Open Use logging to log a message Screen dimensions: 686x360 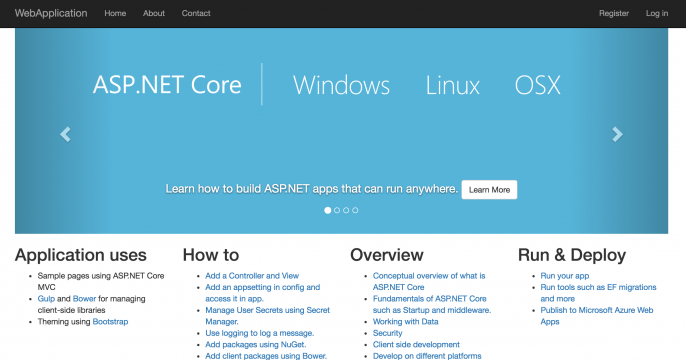point(259,333)
